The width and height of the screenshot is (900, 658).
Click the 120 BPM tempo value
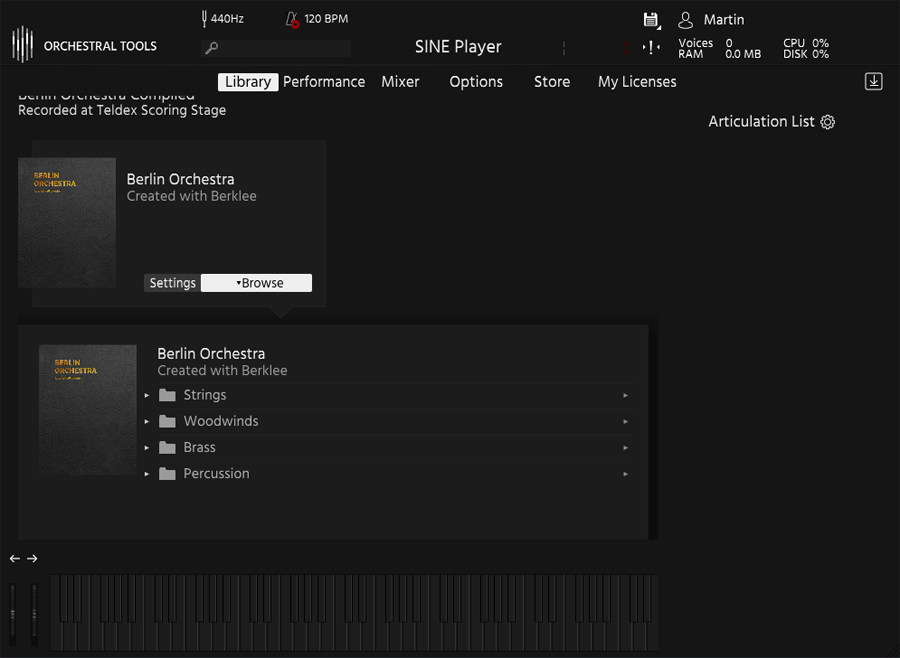[x=326, y=19]
